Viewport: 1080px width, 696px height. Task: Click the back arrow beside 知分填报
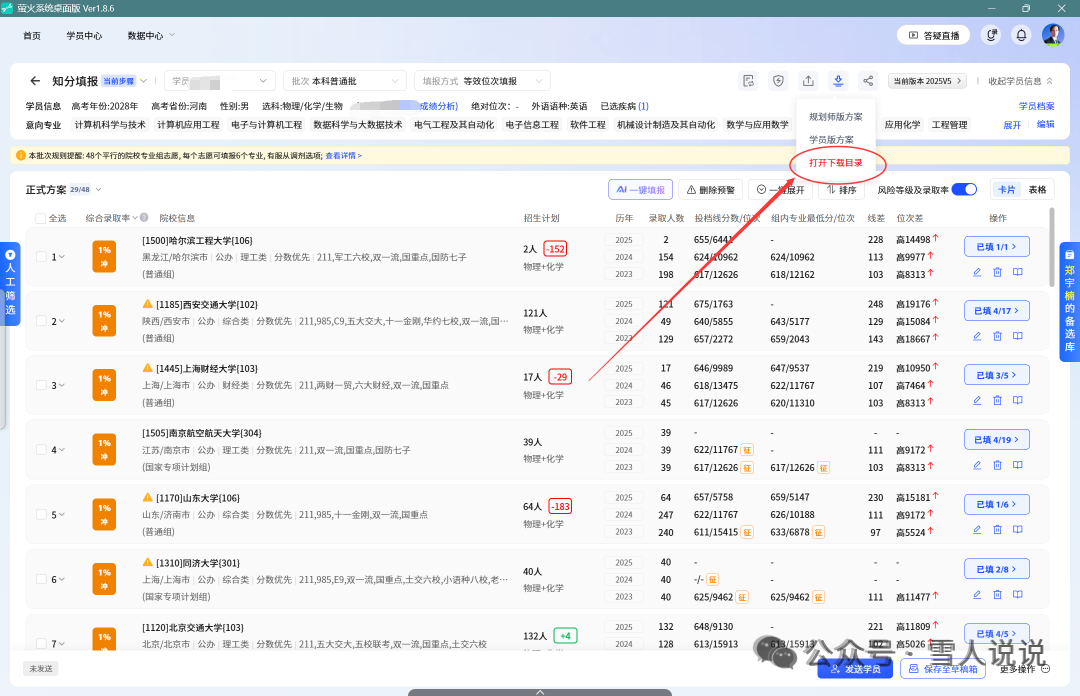pyautogui.click(x=35, y=81)
